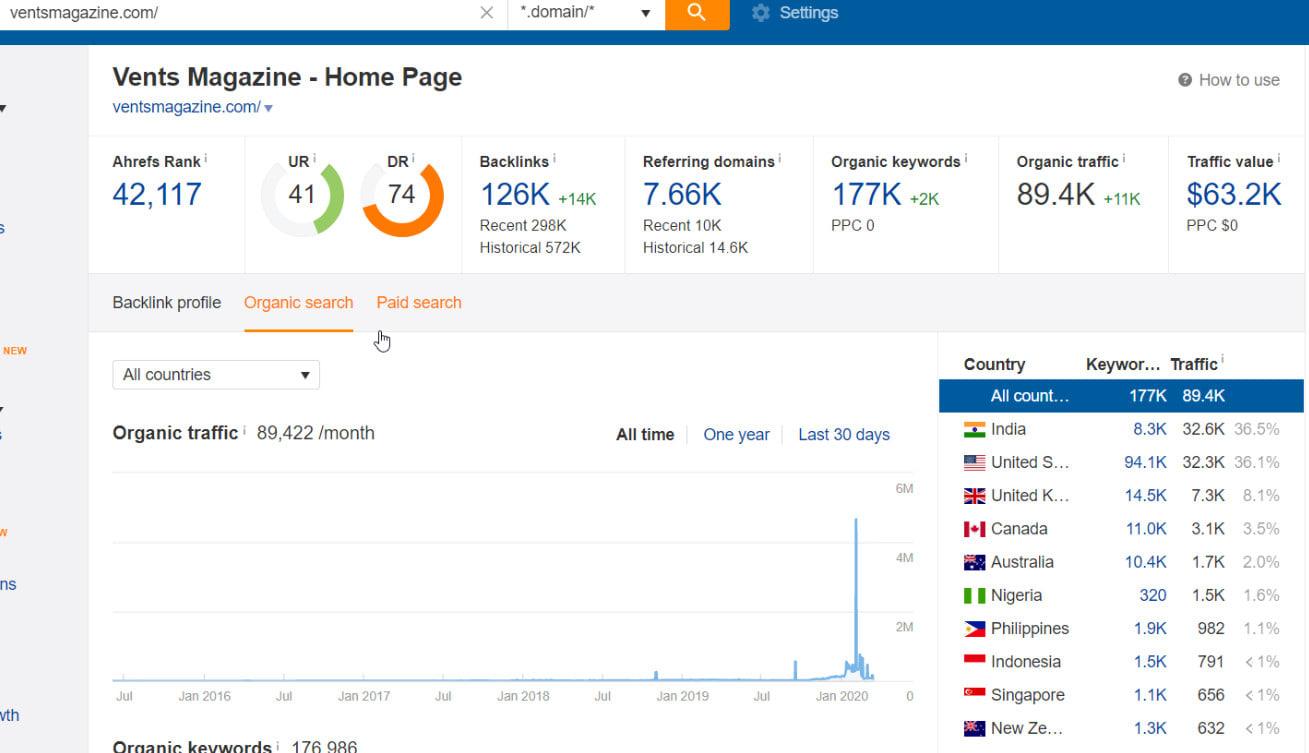Screen dimensions: 1309x753
Task: Open Ahrefs Settings via the gear icon
Action: (759, 13)
